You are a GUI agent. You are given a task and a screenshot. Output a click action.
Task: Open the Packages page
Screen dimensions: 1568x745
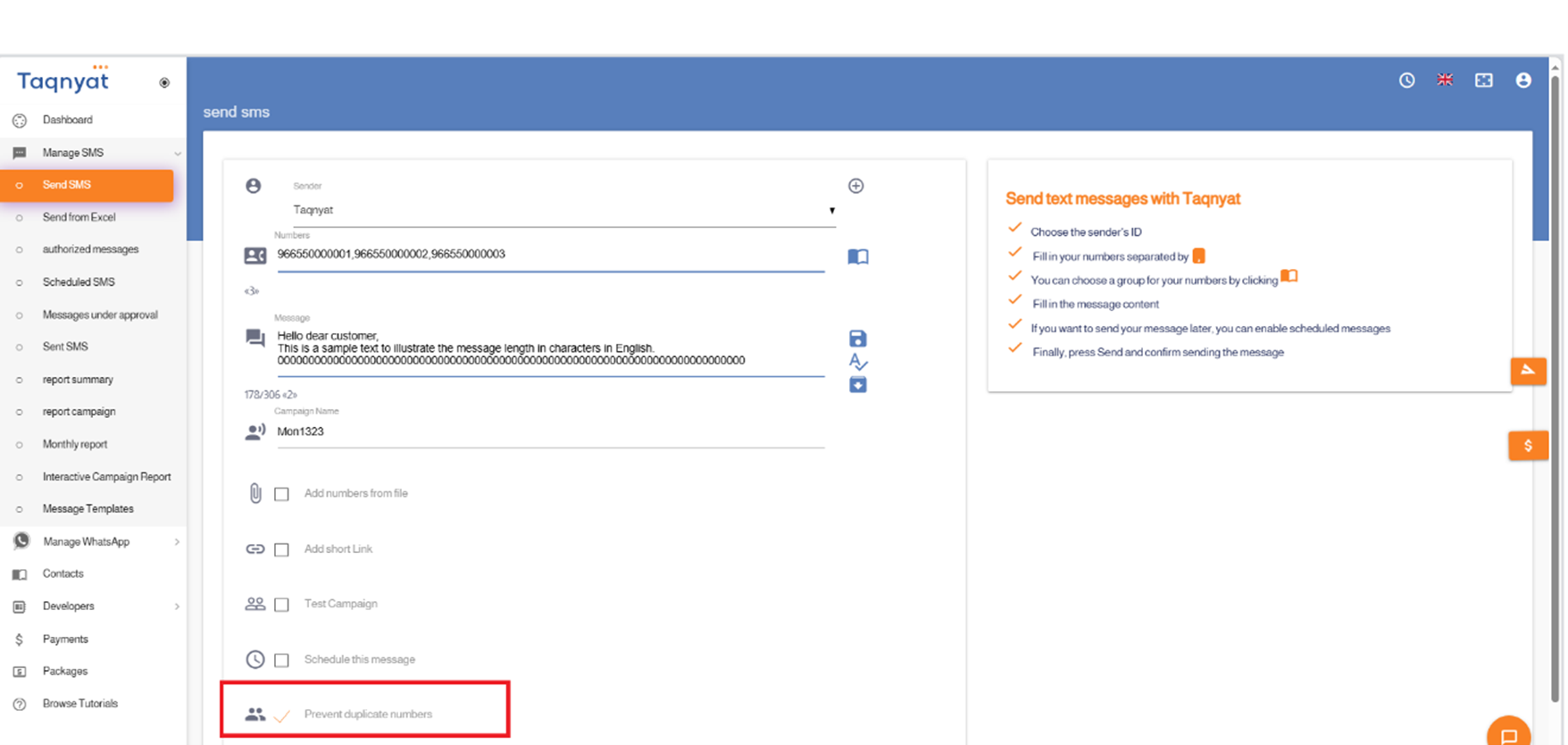(x=64, y=671)
